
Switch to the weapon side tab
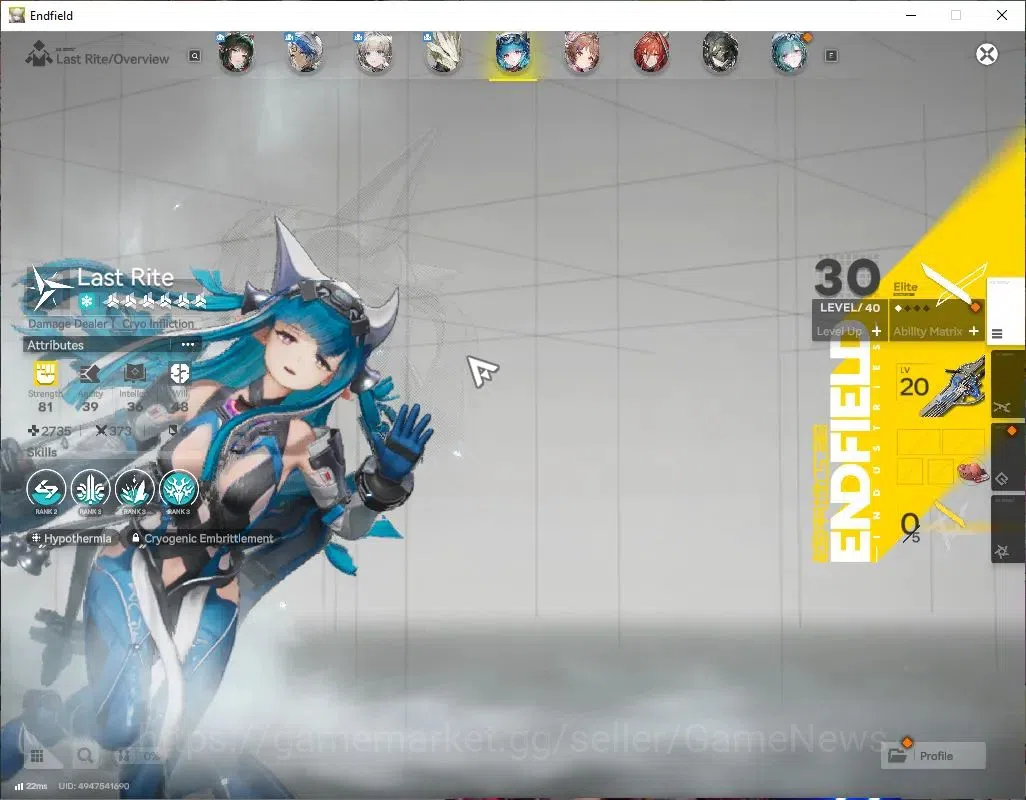(x=1006, y=385)
